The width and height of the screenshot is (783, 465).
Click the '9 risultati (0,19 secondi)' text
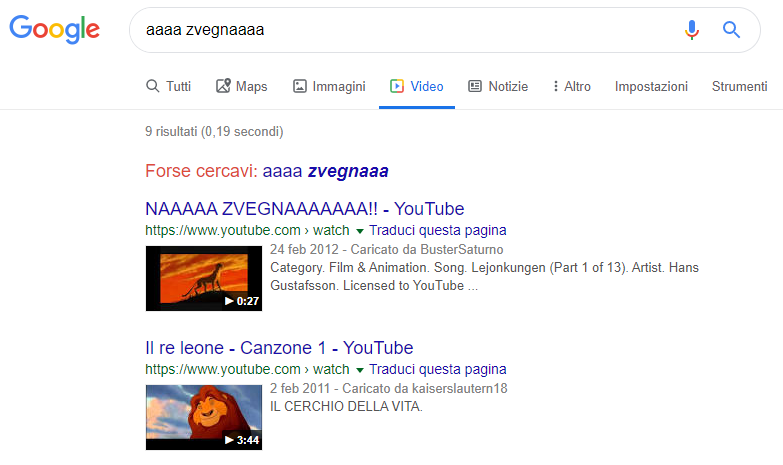(214, 131)
